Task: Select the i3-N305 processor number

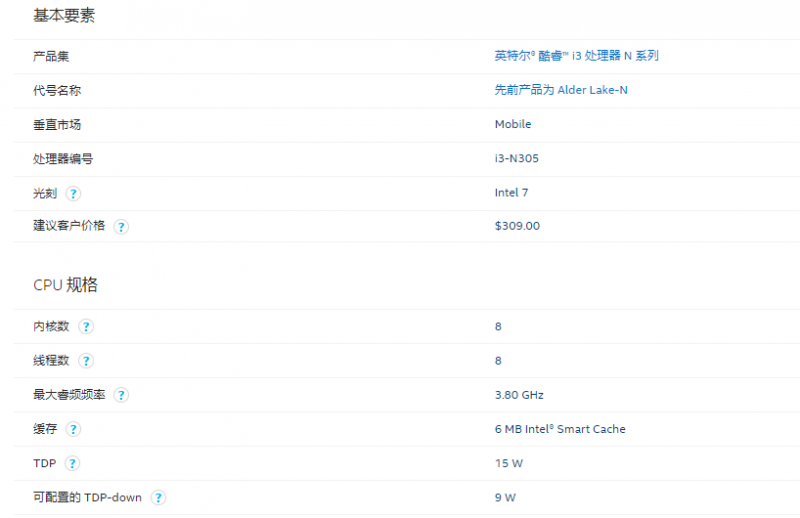Action: (x=516, y=158)
